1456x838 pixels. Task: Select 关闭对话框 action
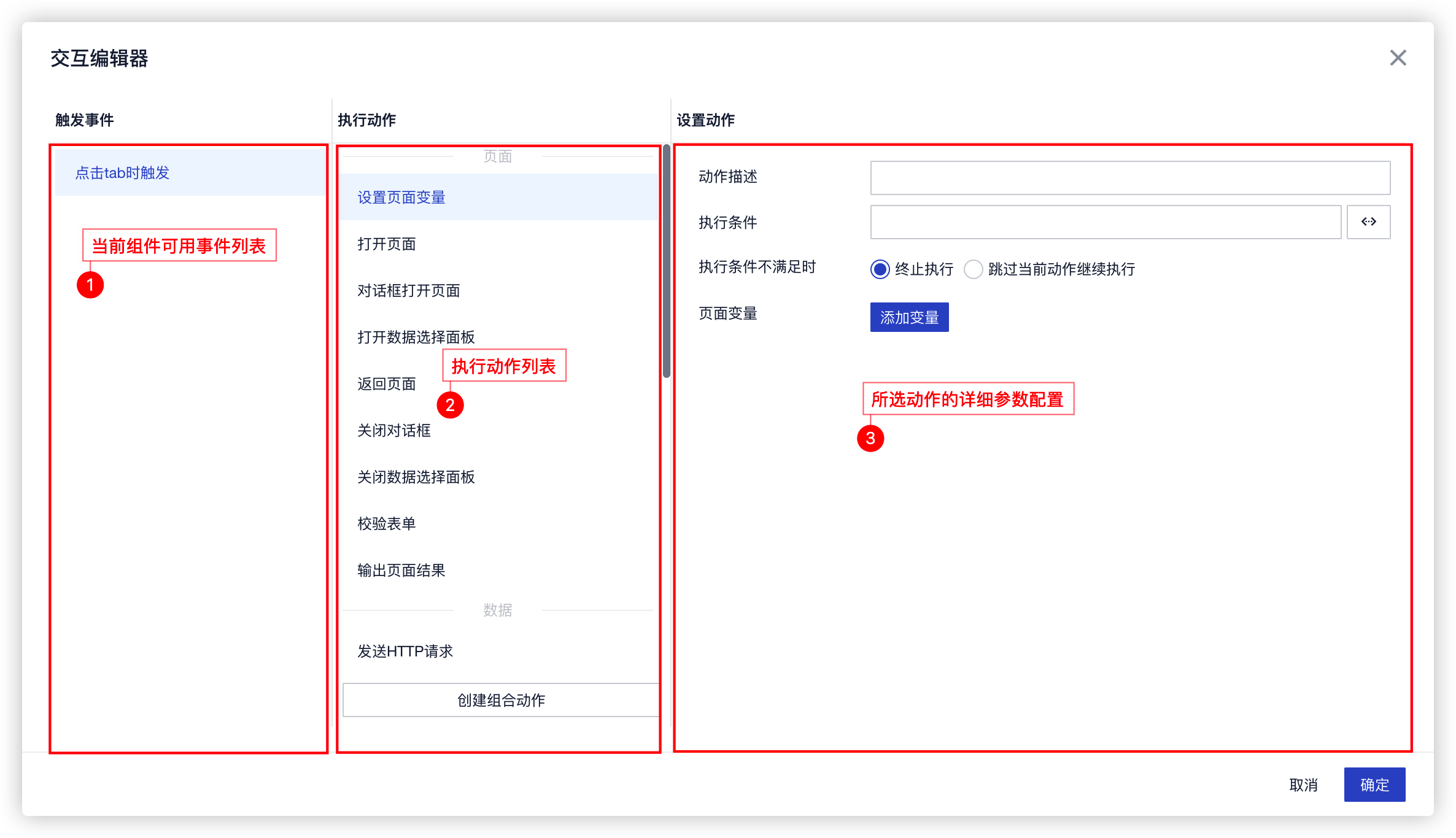pyautogui.click(x=394, y=431)
